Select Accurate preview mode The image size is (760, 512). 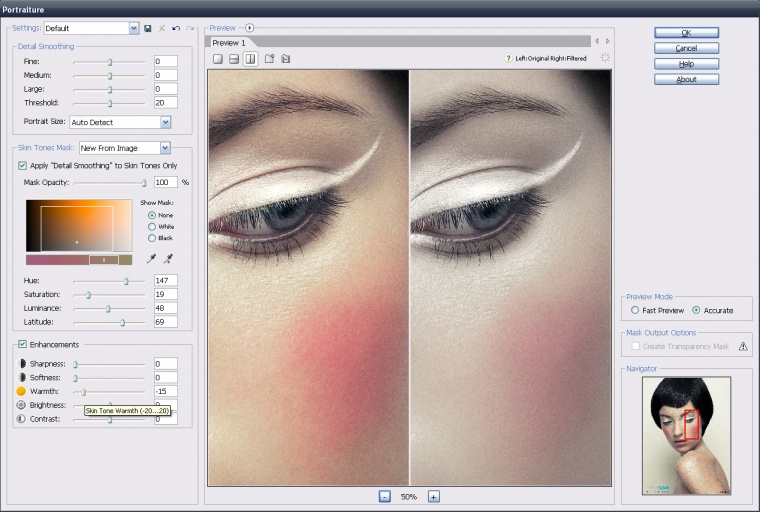(696, 310)
